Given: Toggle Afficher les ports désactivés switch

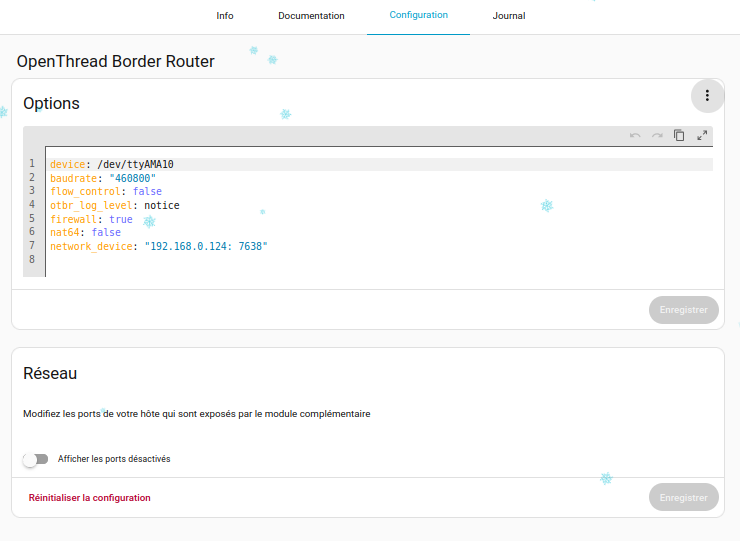Looking at the screenshot, I should pos(36,459).
